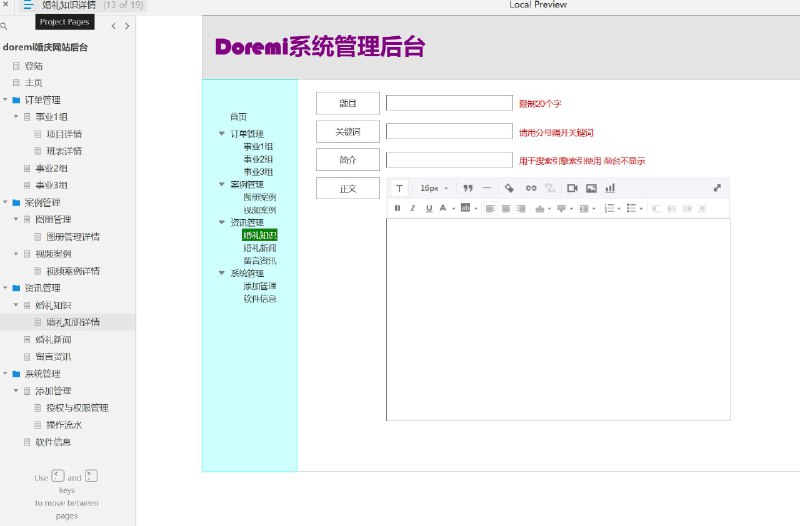
Task: Align text right in the editor
Action: 521,208
